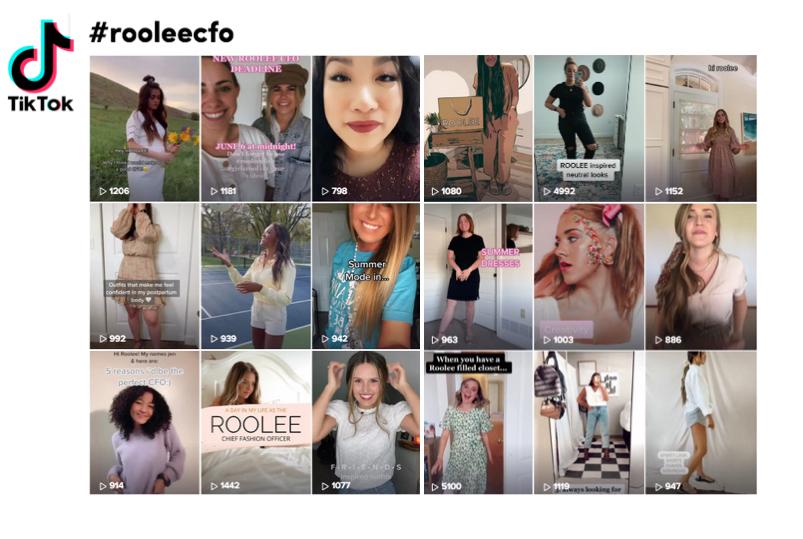Click the play icon showing 4992 views
Screen dimensions: 803x539
pyautogui.click(x=547, y=191)
